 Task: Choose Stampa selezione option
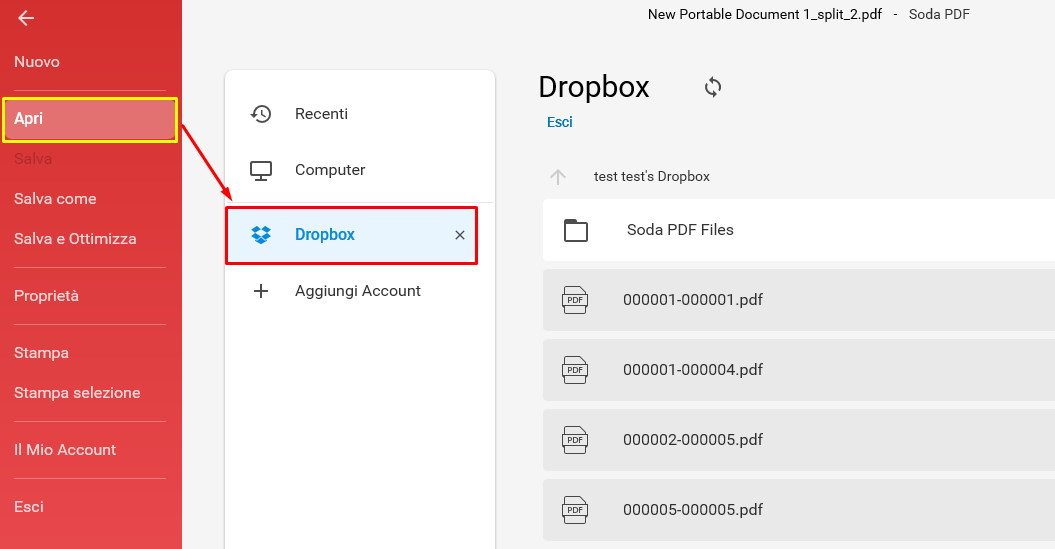click(77, 393)
